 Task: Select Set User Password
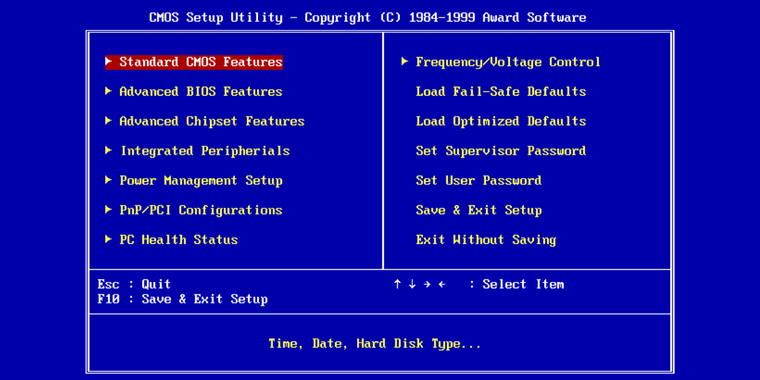click(478, 180)
